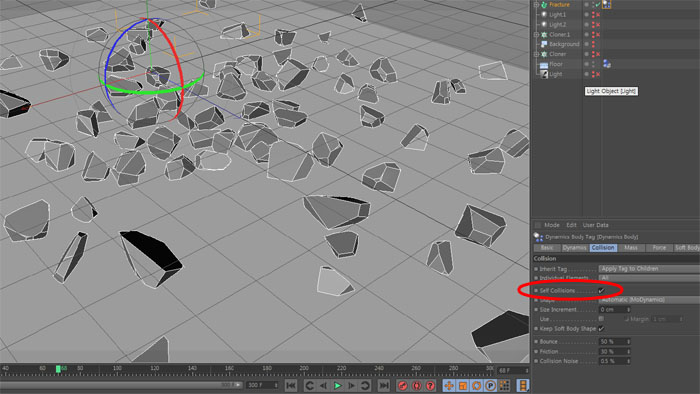The image size is (700, 394).
Task: Toggle parameter keyframe recording P icon
Action: point(490,385)
